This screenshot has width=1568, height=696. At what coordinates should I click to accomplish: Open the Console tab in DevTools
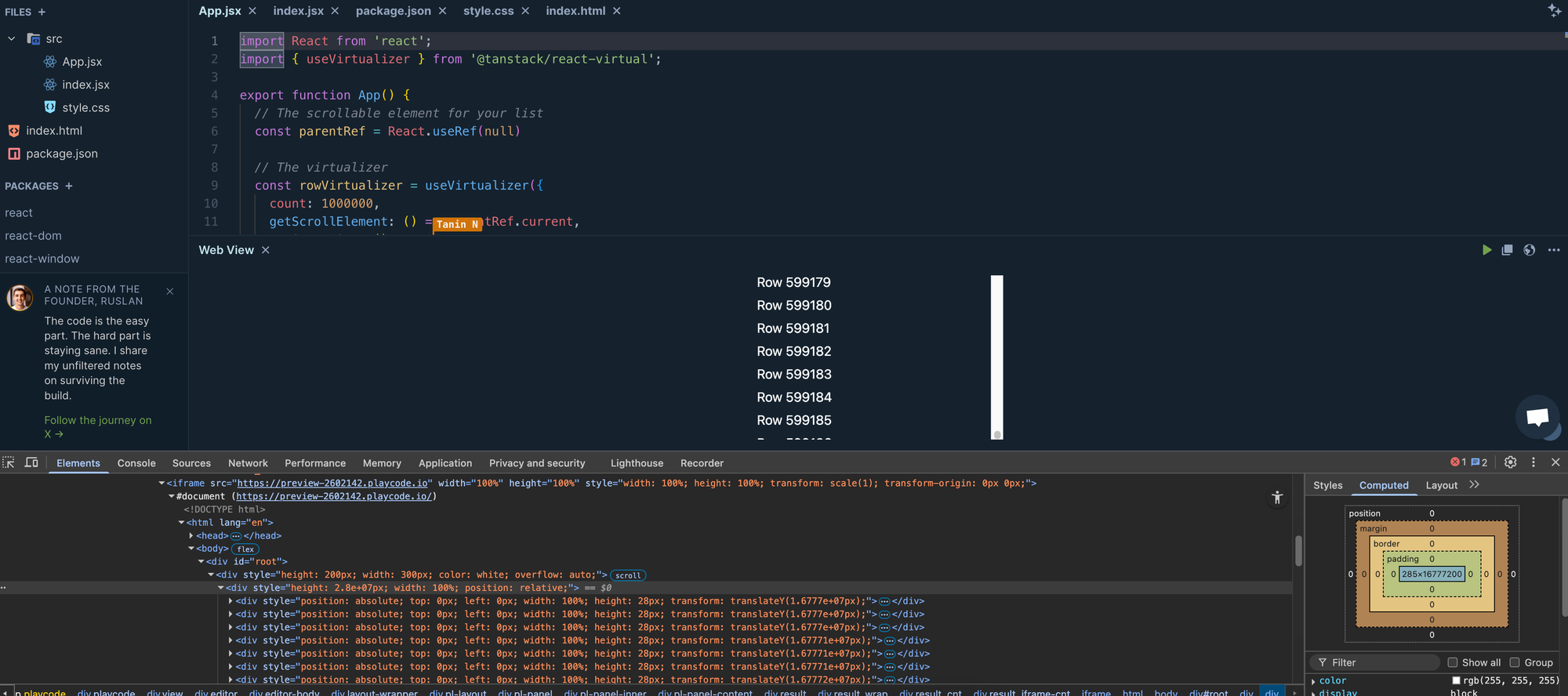click(x=136, y=463)
